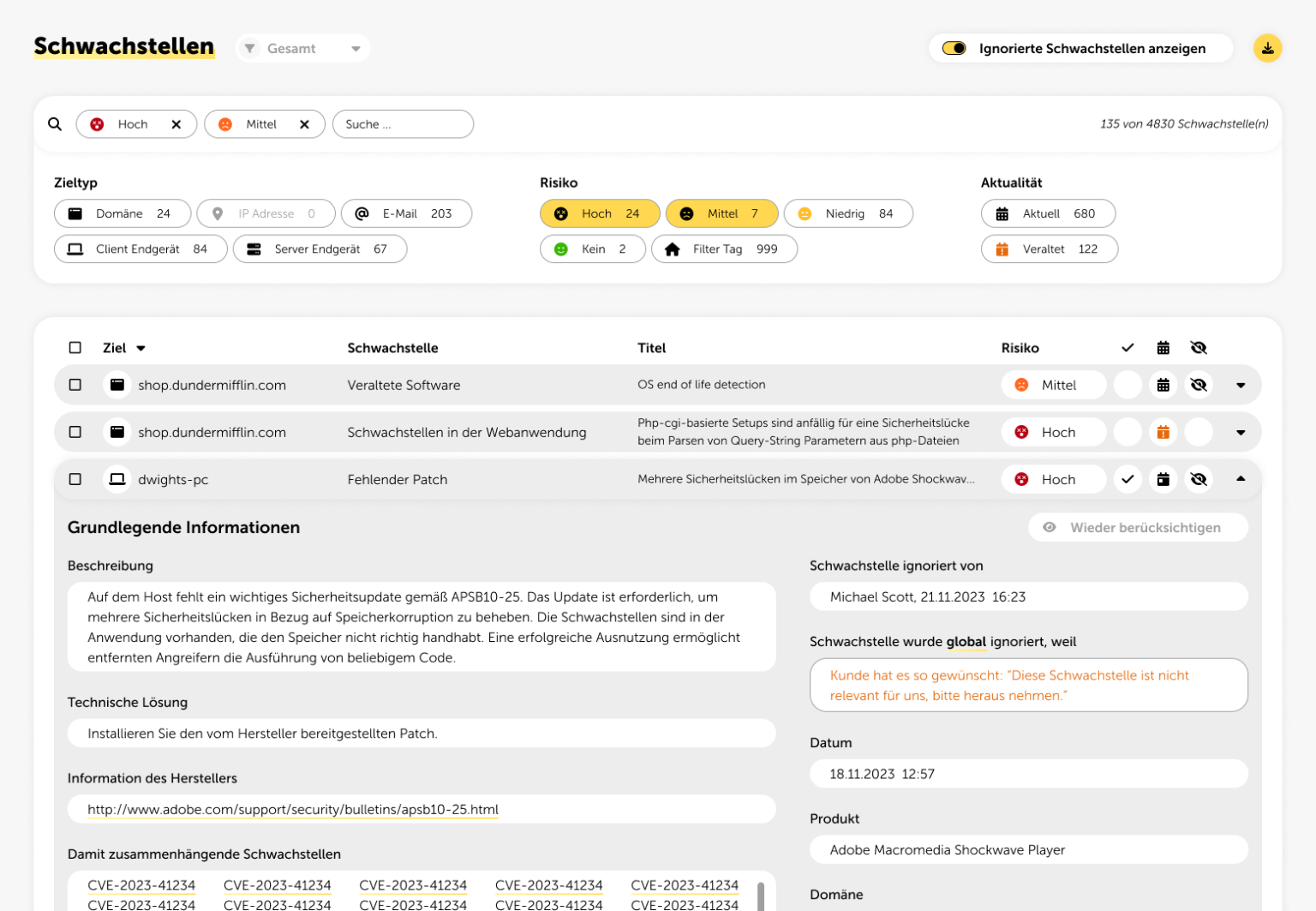Toggle crossed-eye ignore icon in Veraltete Software row
Image resolution: width=1316 pixels, height=911 pixels.
pos(1199,386)
